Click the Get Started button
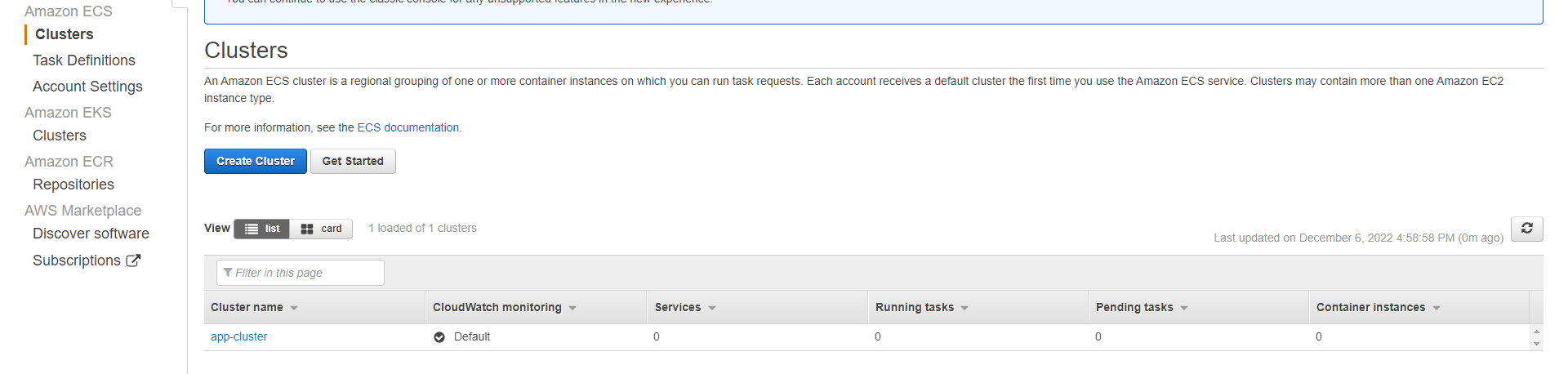Screen dimensions: 1568x374 [353, 161]
